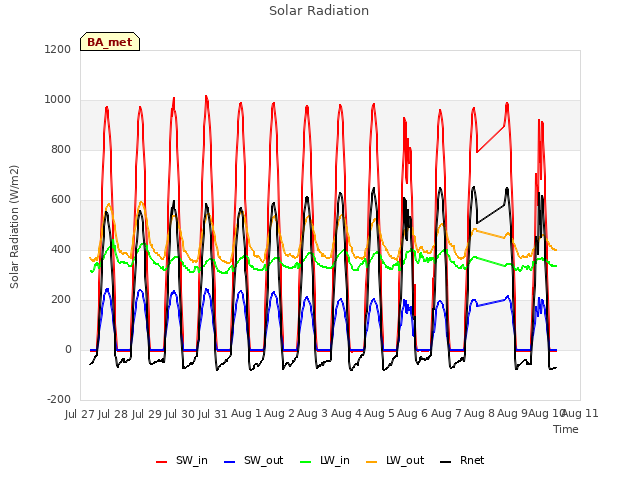Click the -200 y-axis tick label
This screenshot has width=640, height=480.
tap(59, 399)
